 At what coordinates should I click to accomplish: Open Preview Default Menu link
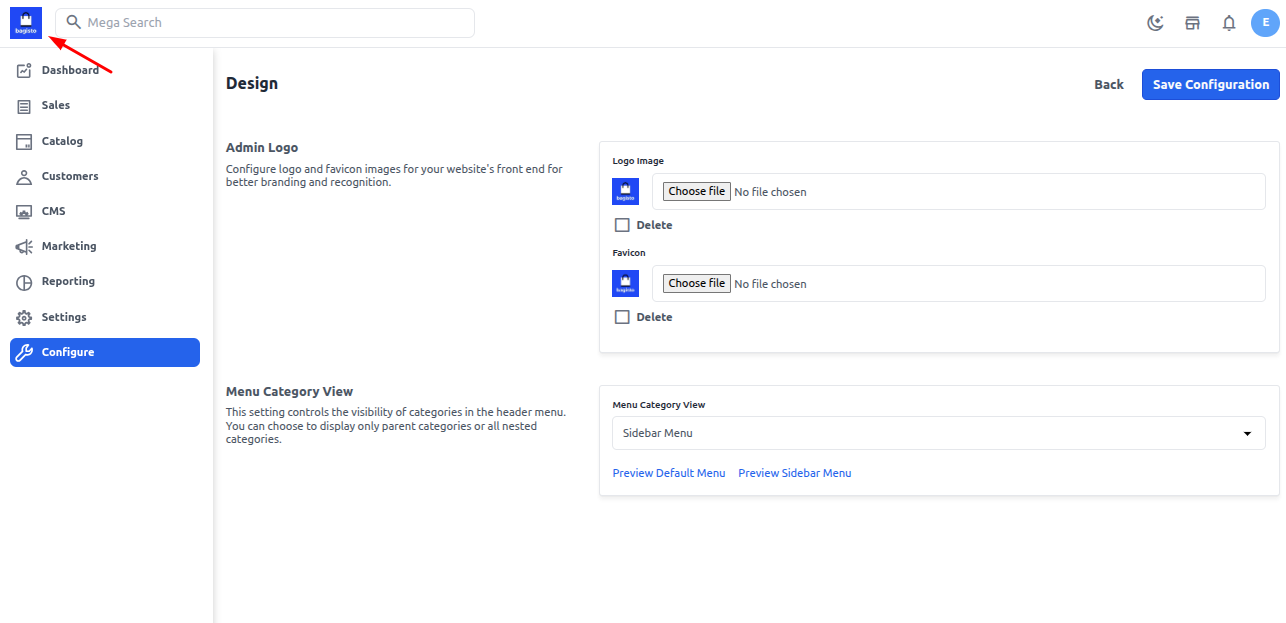click(x=669, y=473)
